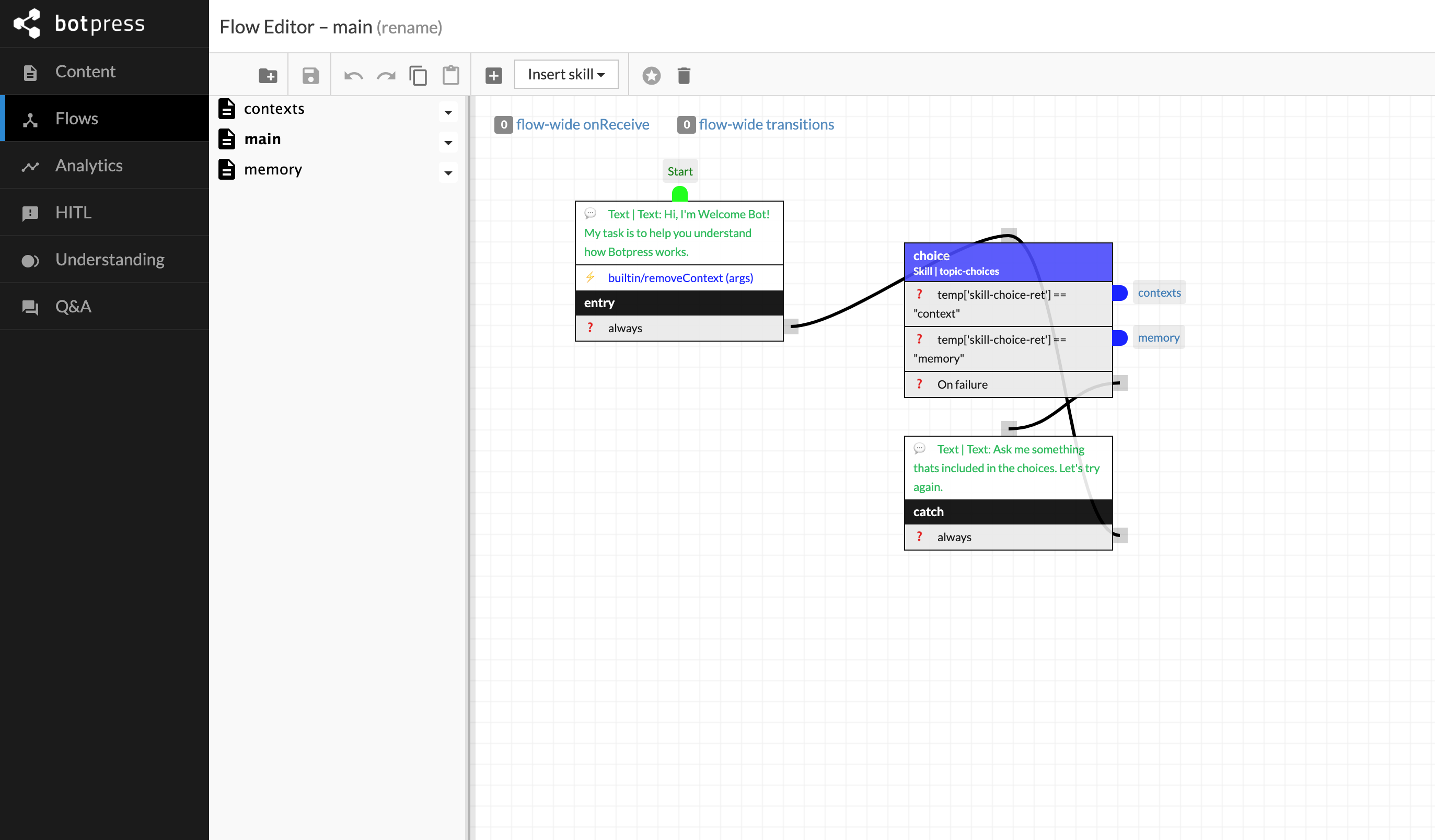1435x840 pixels.
Task: Open the Flows section
Action: 104,119
